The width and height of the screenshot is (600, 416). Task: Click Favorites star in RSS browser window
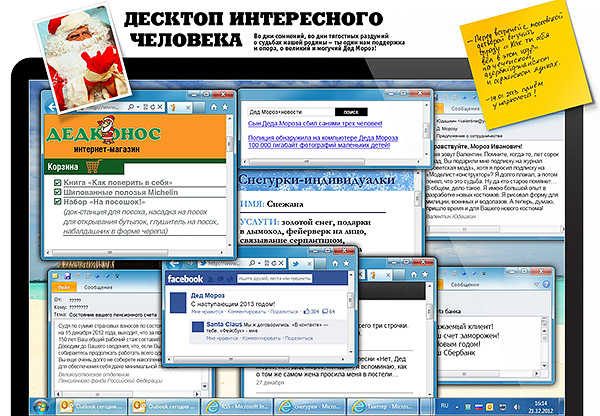tap(425, 275)
